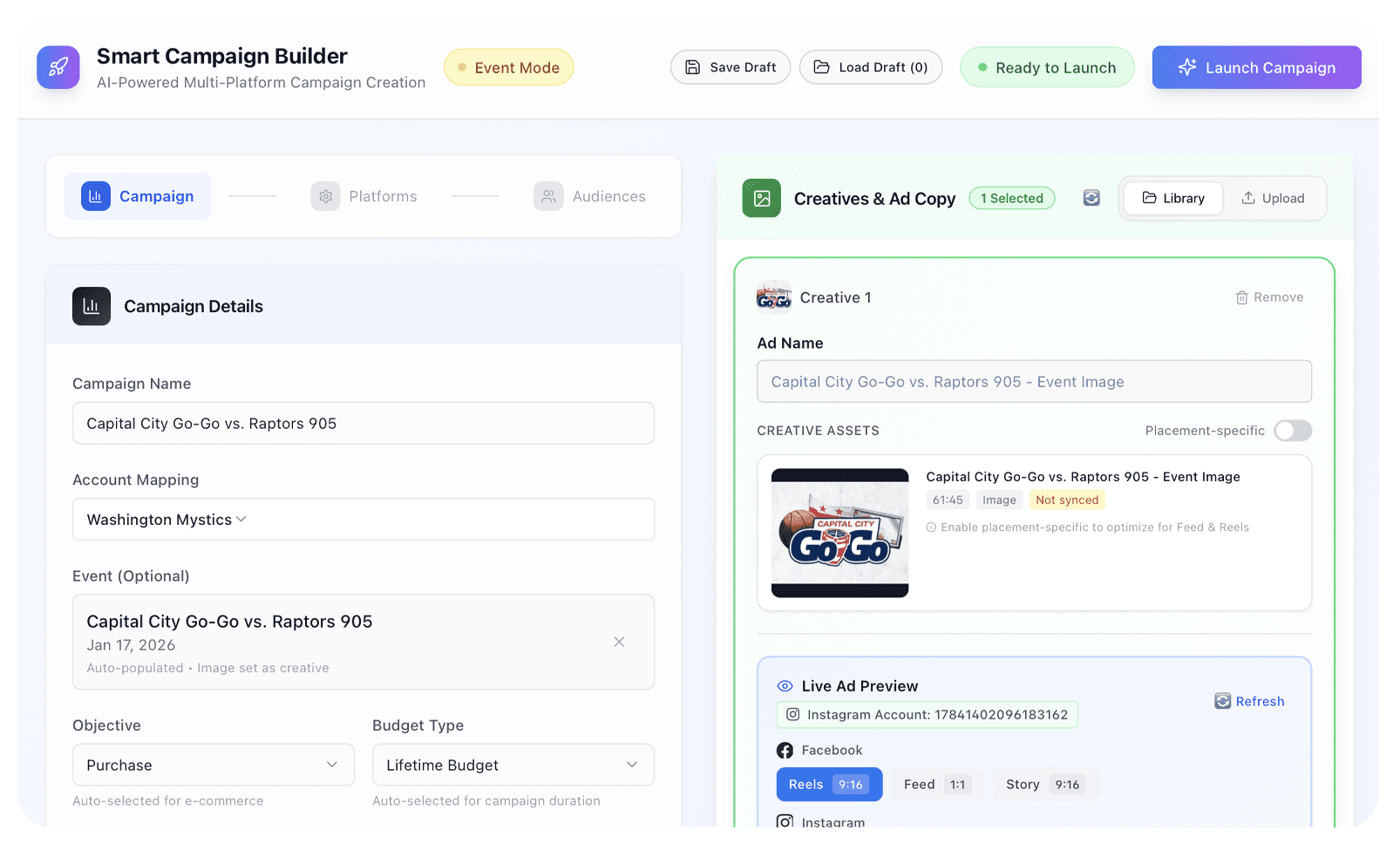
Task: Open Load Draft (0)
Action: point(871,67)
